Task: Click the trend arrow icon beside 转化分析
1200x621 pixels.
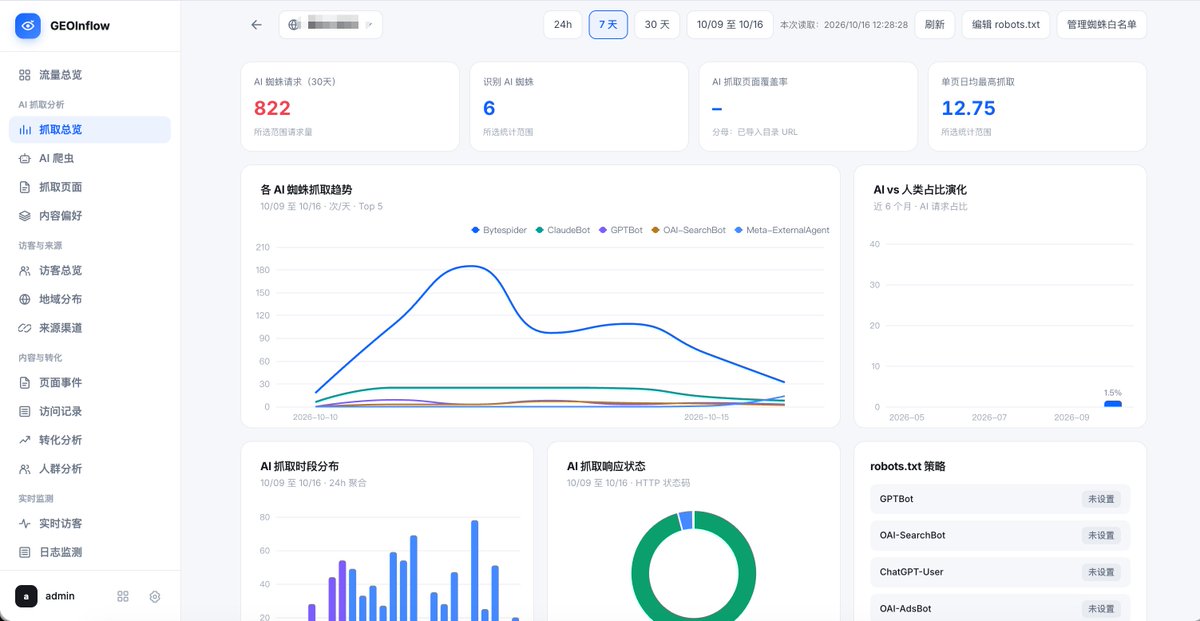Action: point(25,440)
